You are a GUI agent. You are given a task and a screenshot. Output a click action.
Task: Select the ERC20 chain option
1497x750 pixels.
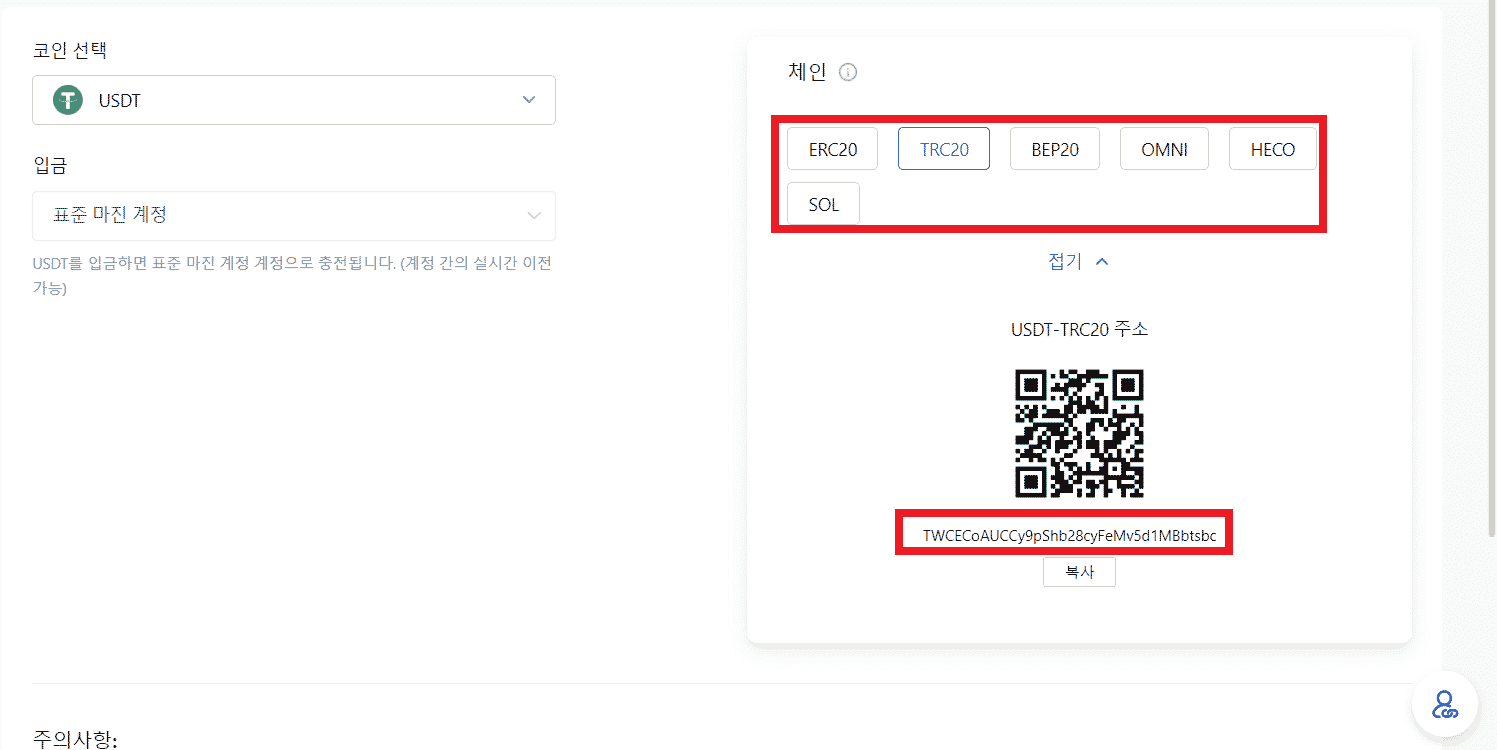coord(832,148)
